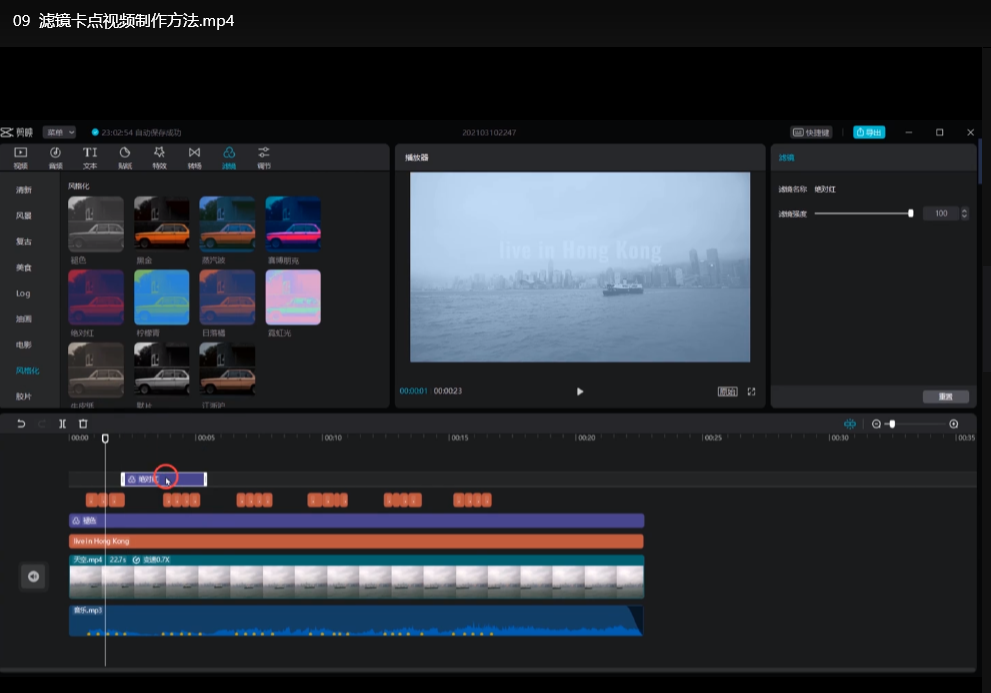991x693 pixels.
Task: Enter fullscreen preview mode
Action: 751,391
